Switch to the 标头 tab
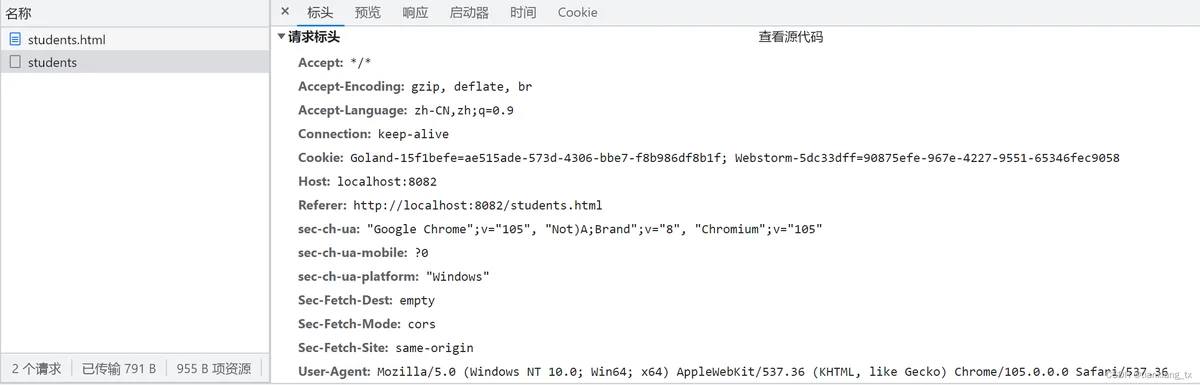Image resolution: width=1200 pixels, height=385 pixels. (x=320, y=13)
